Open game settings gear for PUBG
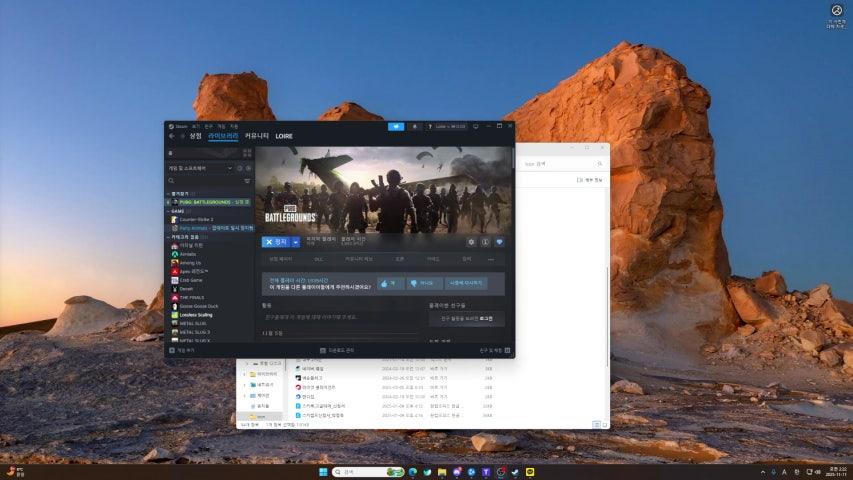853x480 pixels. point(472,242)
